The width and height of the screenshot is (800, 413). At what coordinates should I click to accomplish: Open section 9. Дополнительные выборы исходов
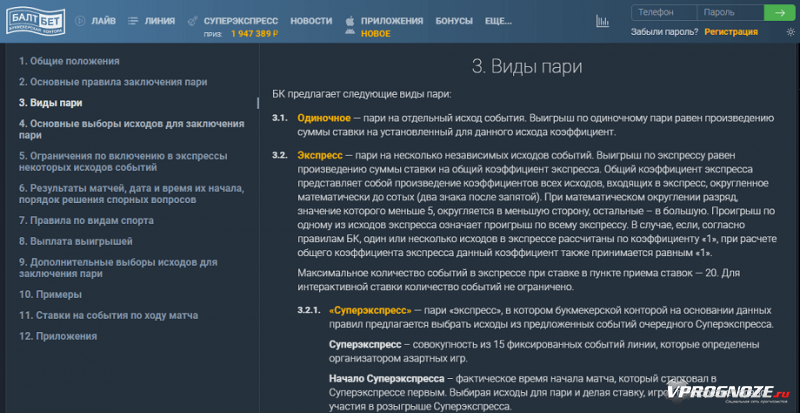118,268
